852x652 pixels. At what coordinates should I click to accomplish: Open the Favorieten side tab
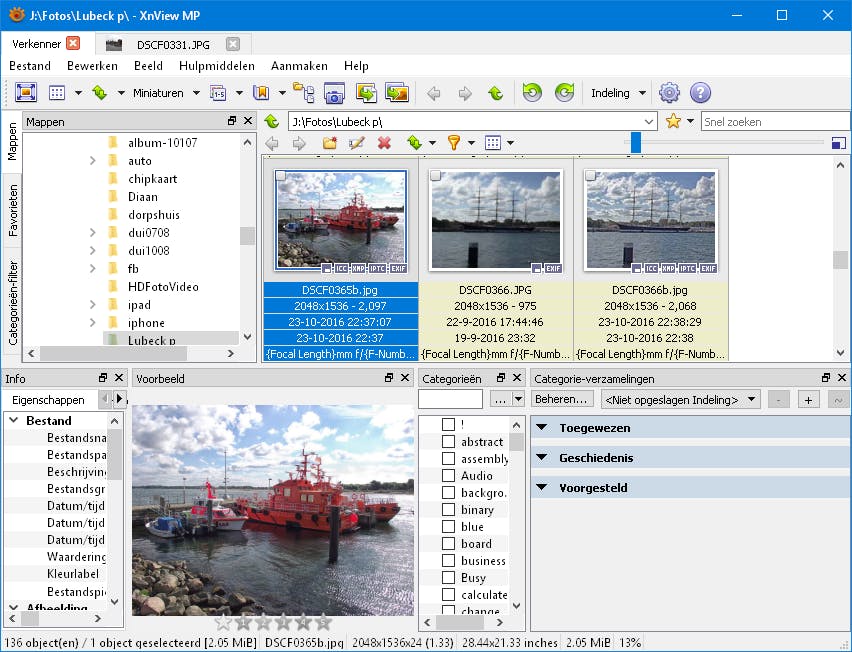(x=13, y=209)
